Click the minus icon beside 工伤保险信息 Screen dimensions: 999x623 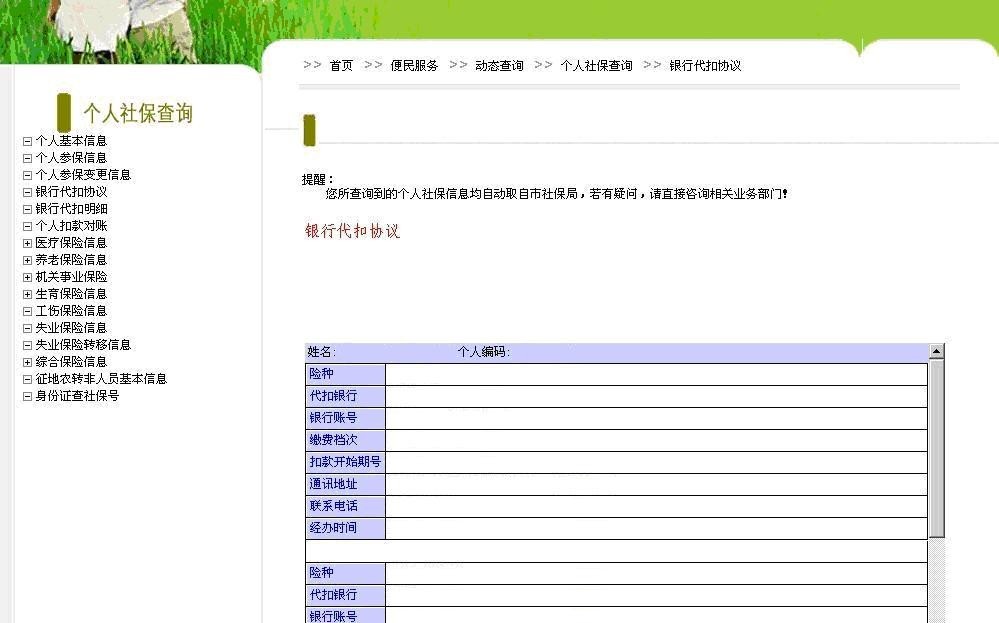[27, 311]
